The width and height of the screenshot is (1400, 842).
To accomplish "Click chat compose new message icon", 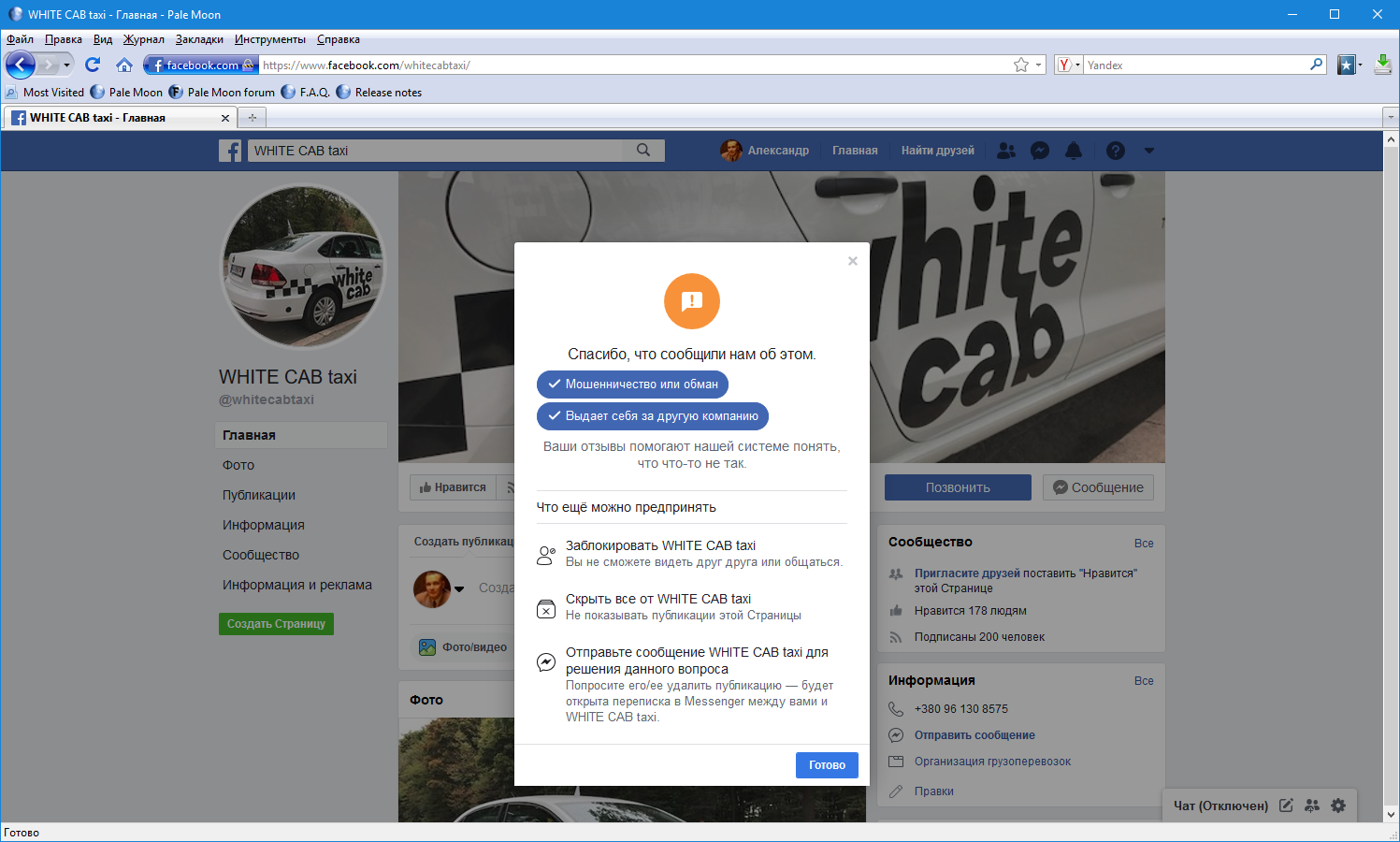I will (1286, 806).
